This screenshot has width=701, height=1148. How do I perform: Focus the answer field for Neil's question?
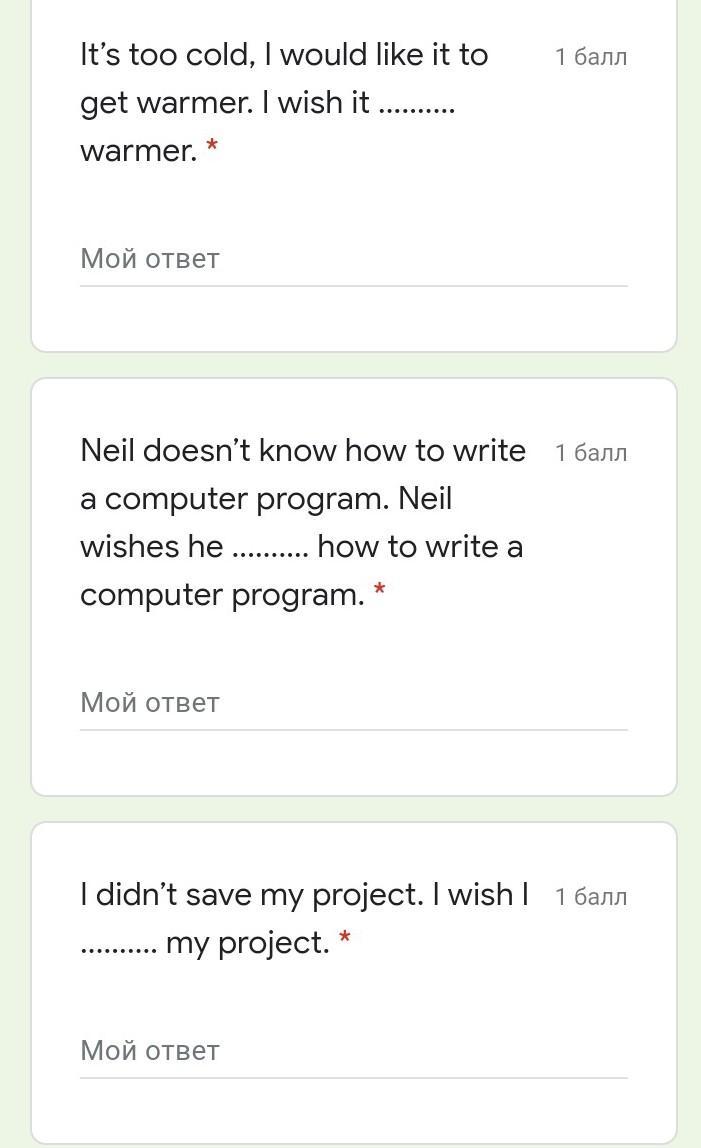pyautogui.click(x=353, y=703)
